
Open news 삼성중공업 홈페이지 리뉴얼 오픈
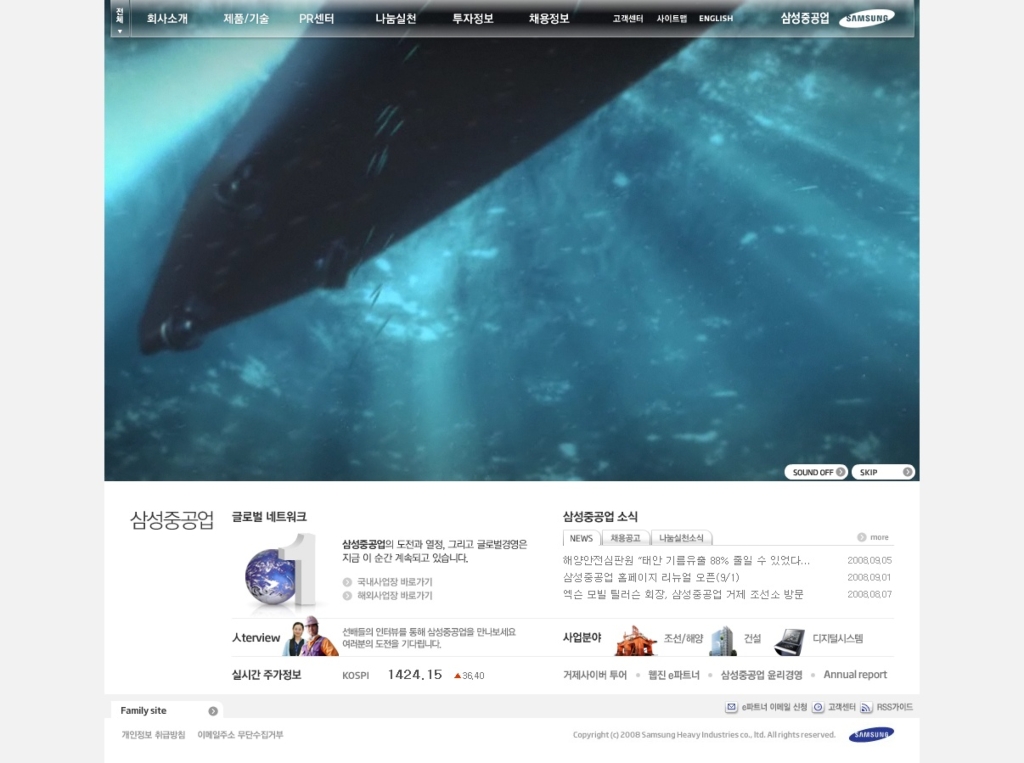651,577
